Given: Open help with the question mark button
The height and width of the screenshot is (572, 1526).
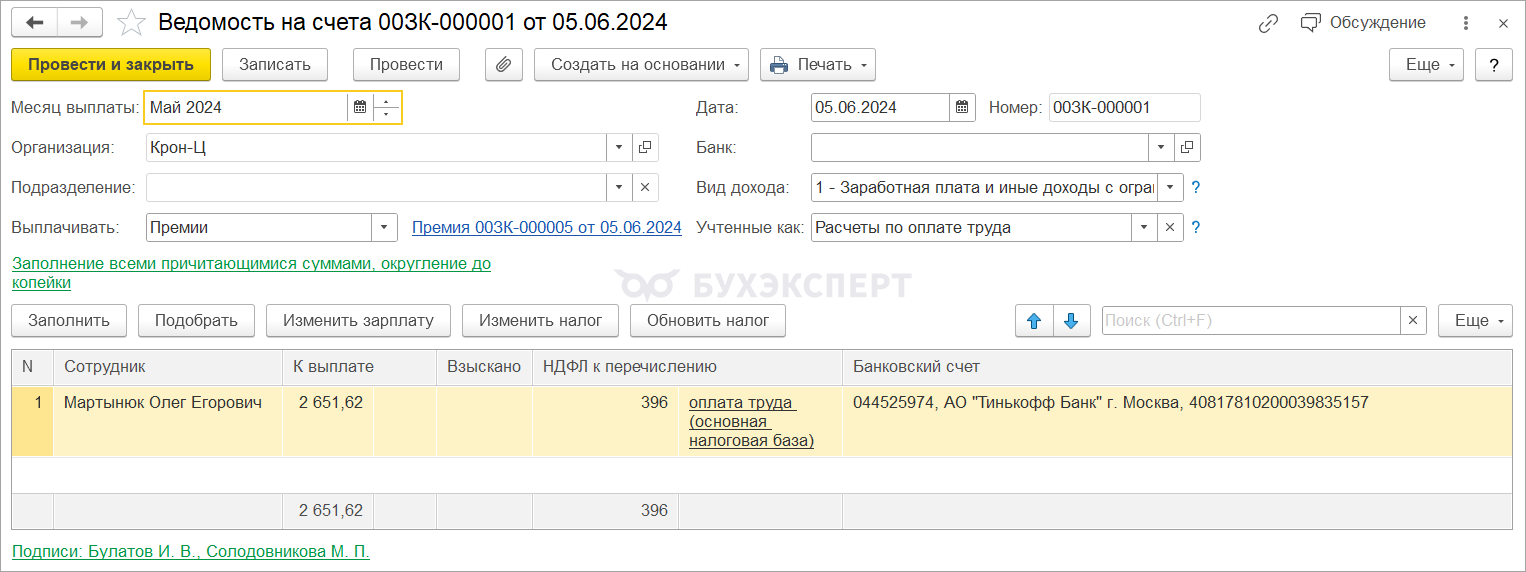Looking at the screenshot, I should [x=1494, y=65].
